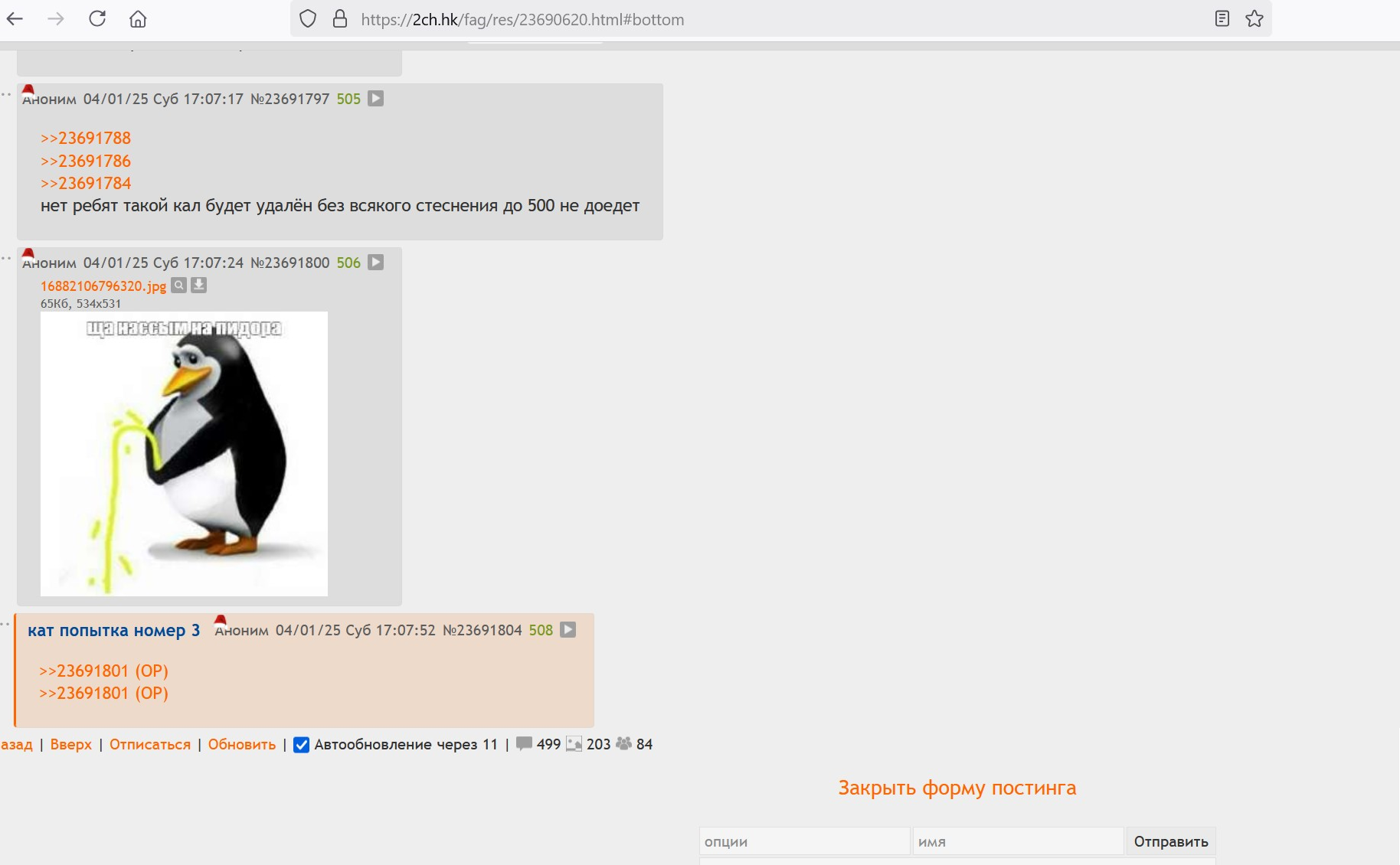Follow the reply link >>23691786
The image size is (1400, 865).
tap(86, 162)
